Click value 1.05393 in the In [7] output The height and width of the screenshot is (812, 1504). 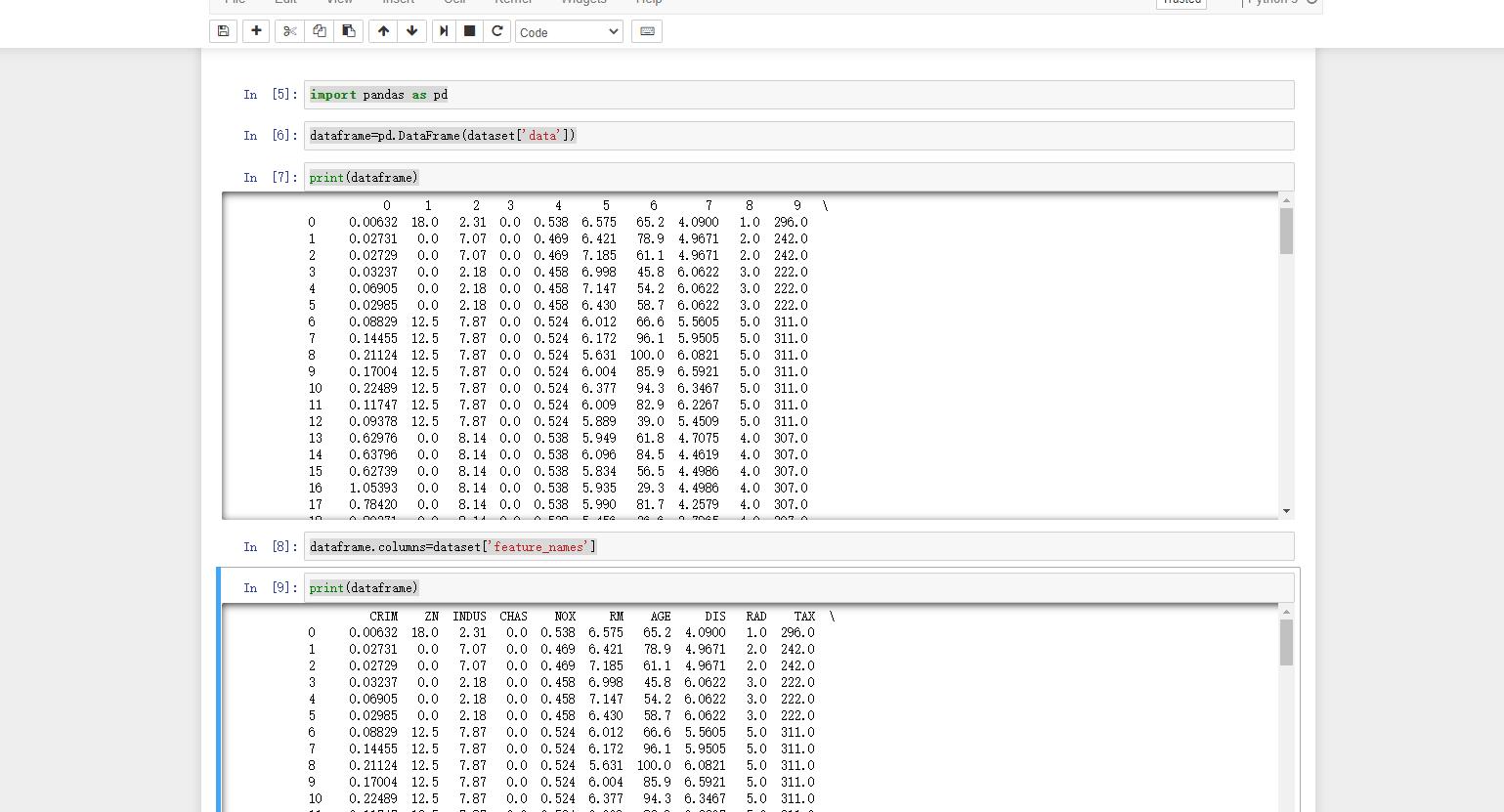(373, 488)
